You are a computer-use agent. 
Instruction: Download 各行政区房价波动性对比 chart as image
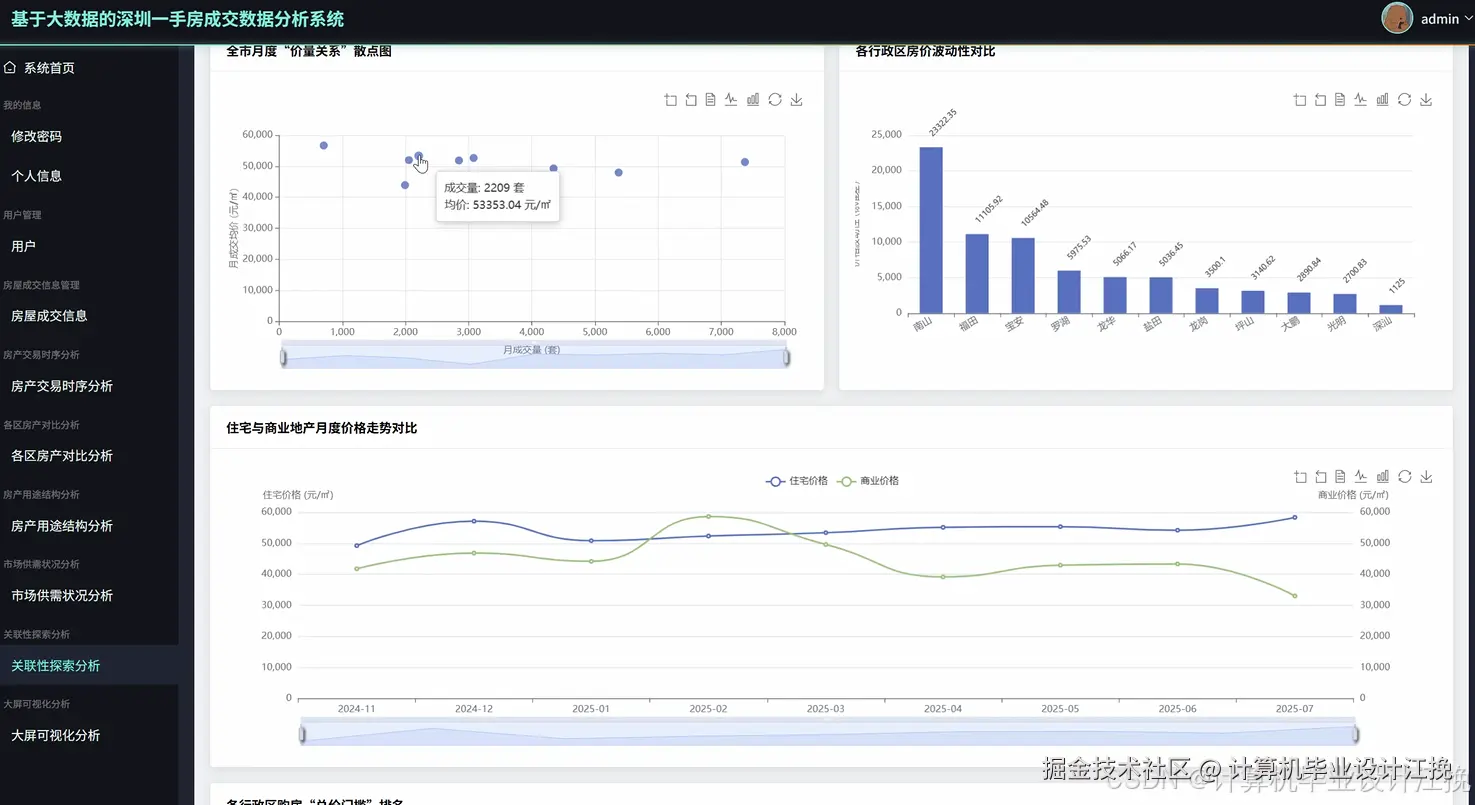coord(1426,100)
